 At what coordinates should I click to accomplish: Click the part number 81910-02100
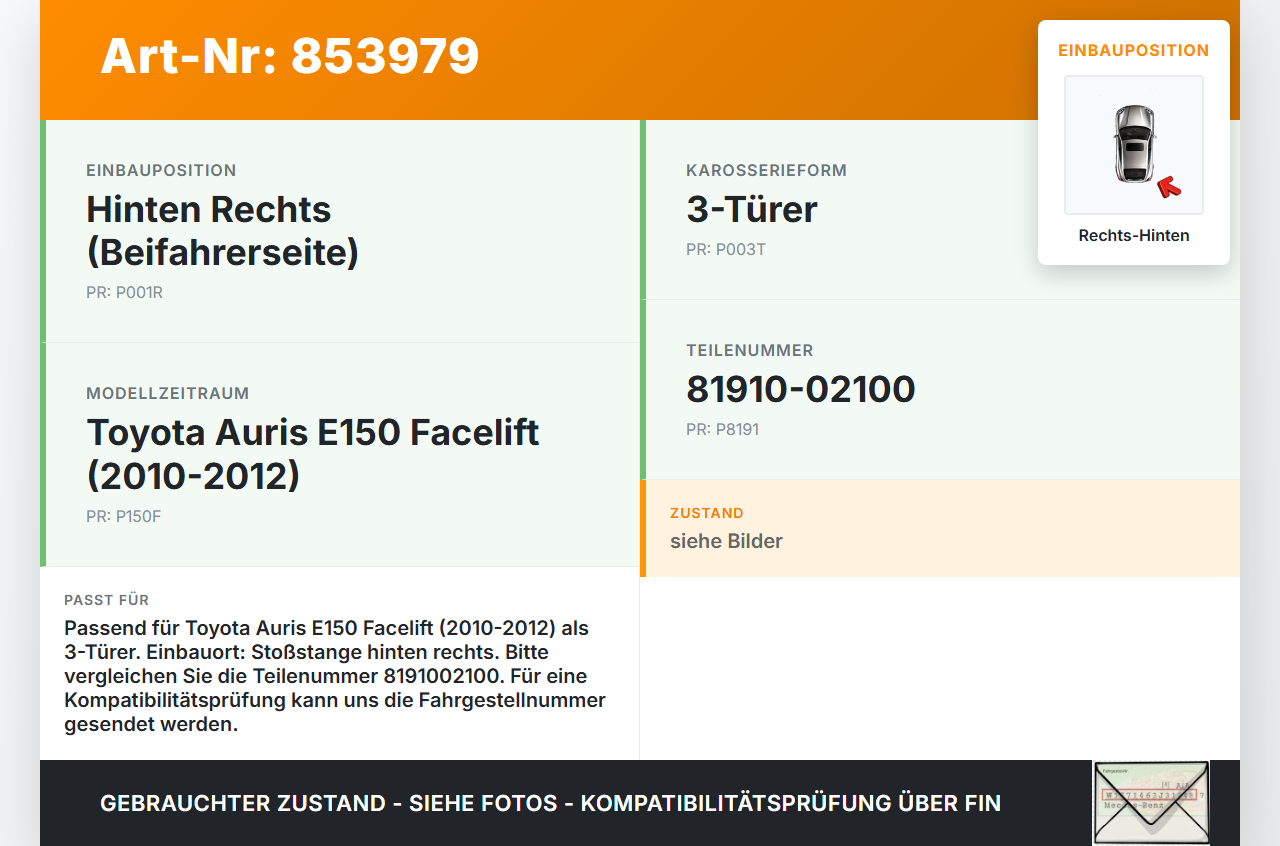point(801,389)
